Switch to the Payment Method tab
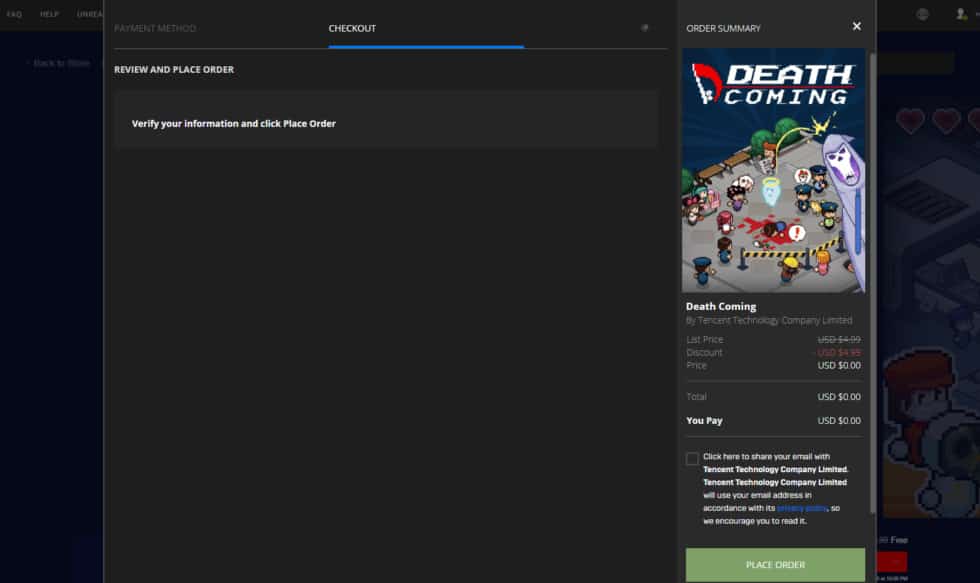The image size is (980, 583). click(x=155, y=28)
